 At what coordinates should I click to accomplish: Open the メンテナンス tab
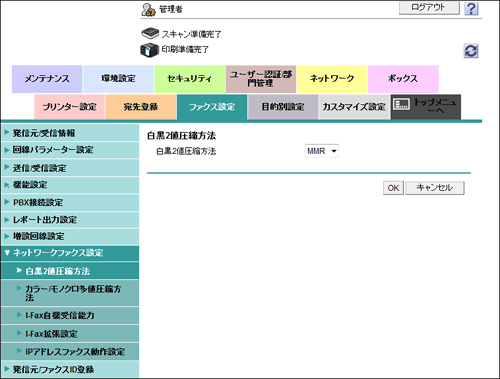point(47,79)
